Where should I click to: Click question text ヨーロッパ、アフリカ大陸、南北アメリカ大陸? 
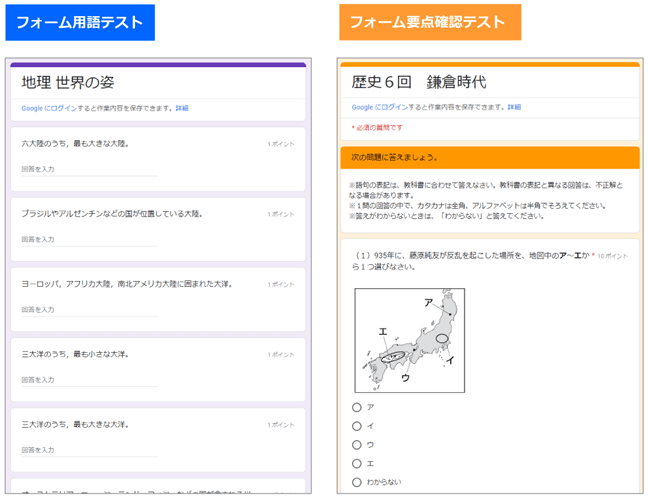click(x=127, y=284)
